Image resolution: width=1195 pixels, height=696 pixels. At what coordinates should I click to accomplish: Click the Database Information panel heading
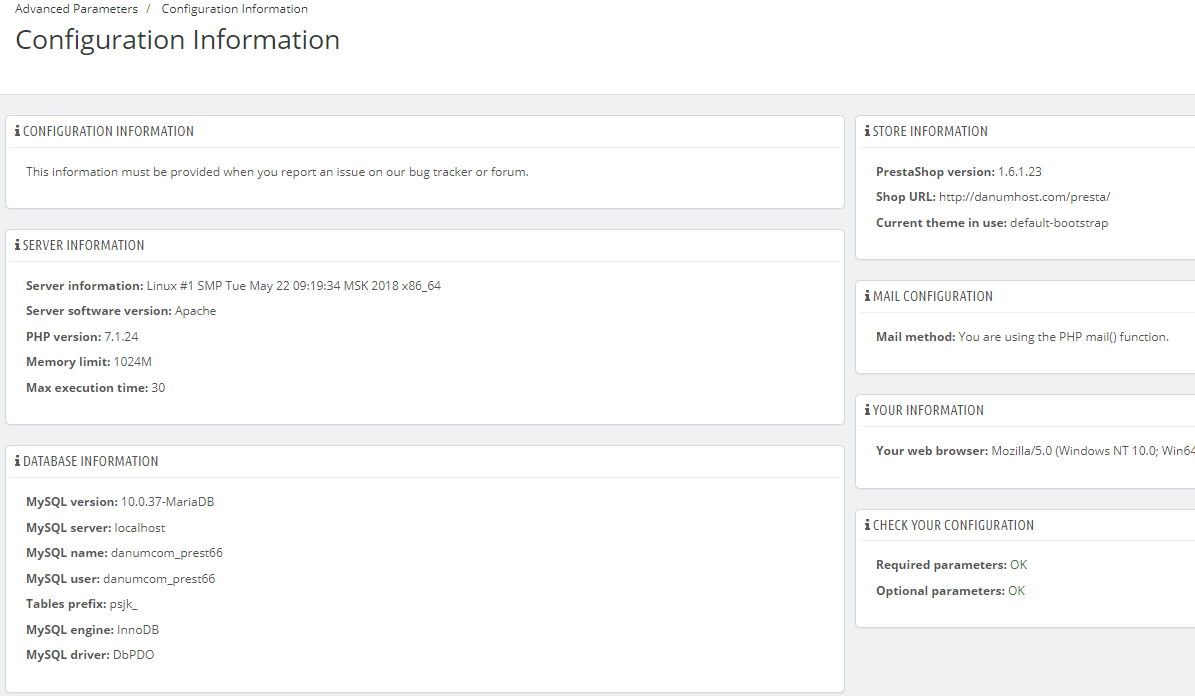pyautogui.click(x=90, y=461)
